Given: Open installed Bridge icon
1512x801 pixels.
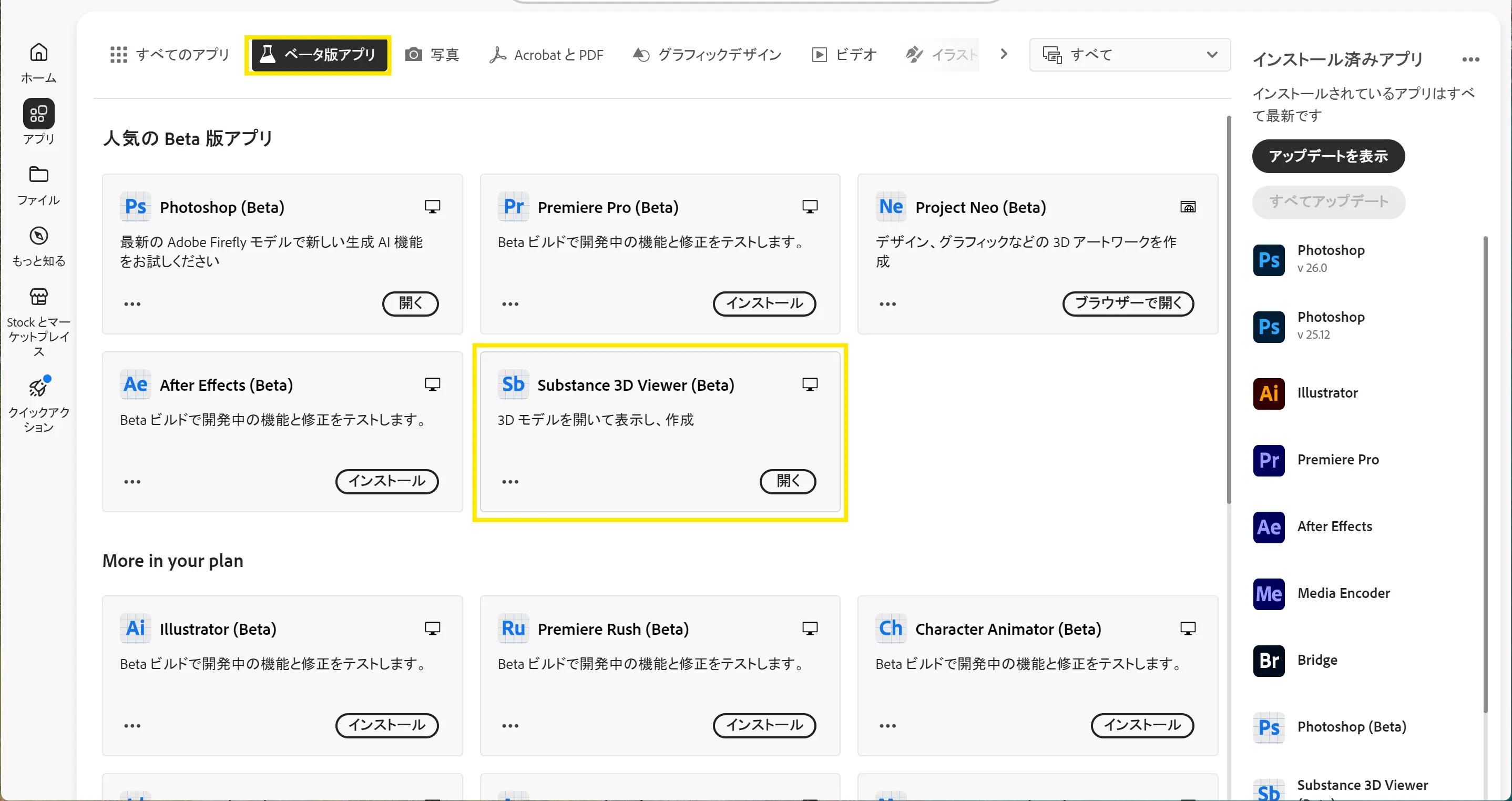Looking at the screenshot, I should tap(1269, 661).
